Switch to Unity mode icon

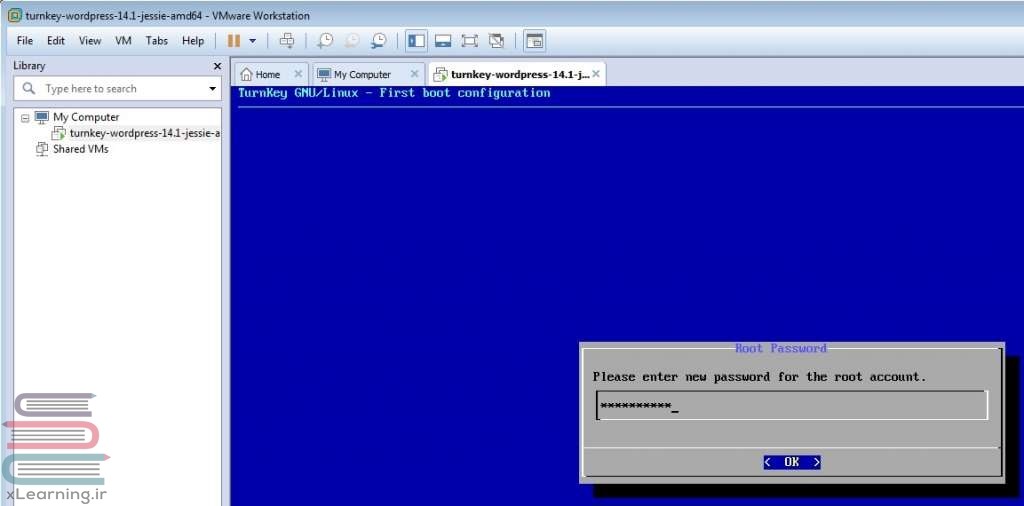pyautogui.click(x=496, y=41)
